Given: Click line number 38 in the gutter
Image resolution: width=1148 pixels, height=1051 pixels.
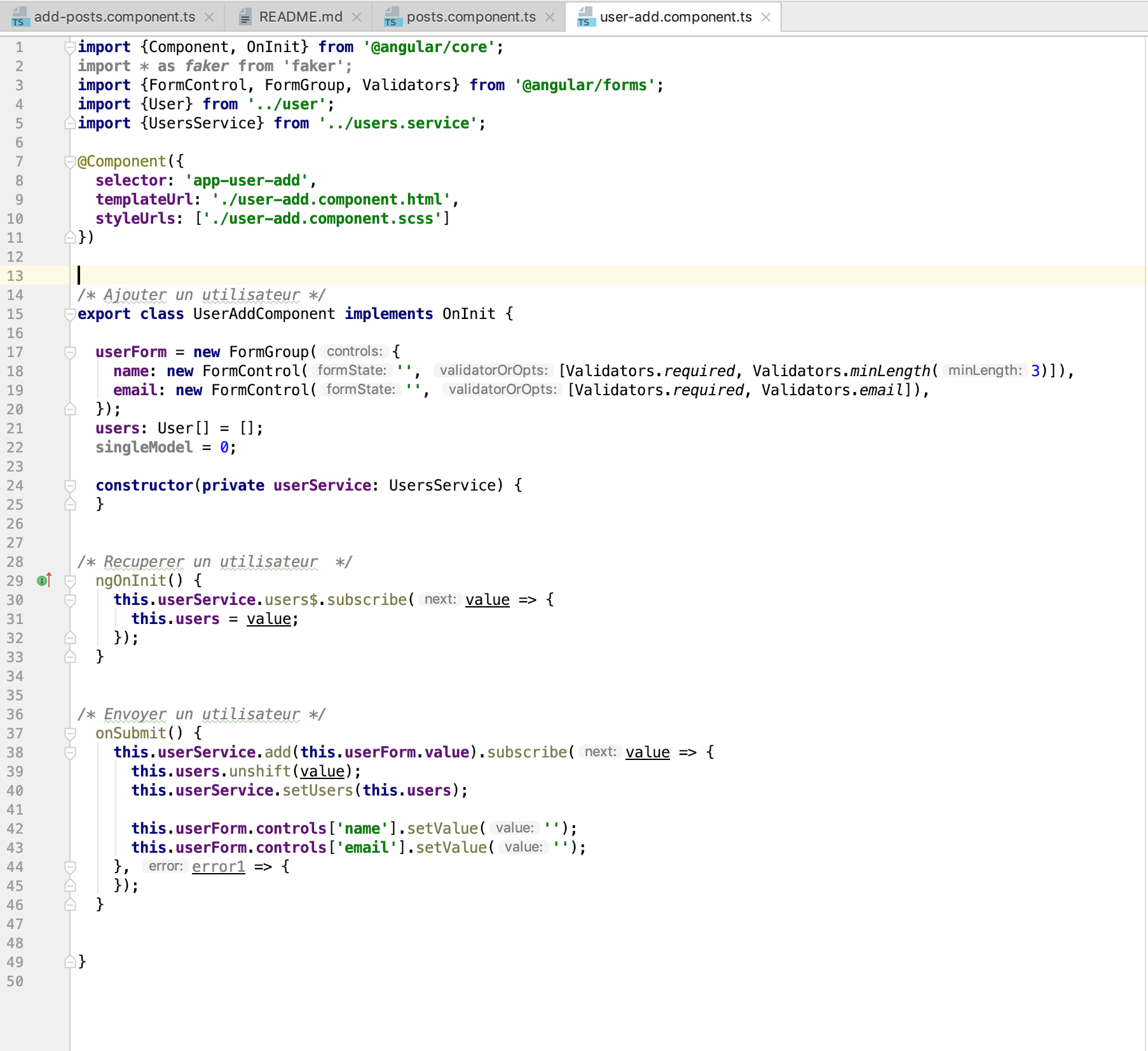Looking at the screenshot, I should click(15, 752).
